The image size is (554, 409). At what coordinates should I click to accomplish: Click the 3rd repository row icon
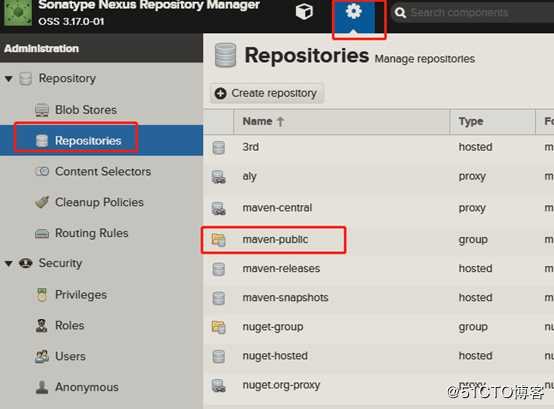[219, 147]
